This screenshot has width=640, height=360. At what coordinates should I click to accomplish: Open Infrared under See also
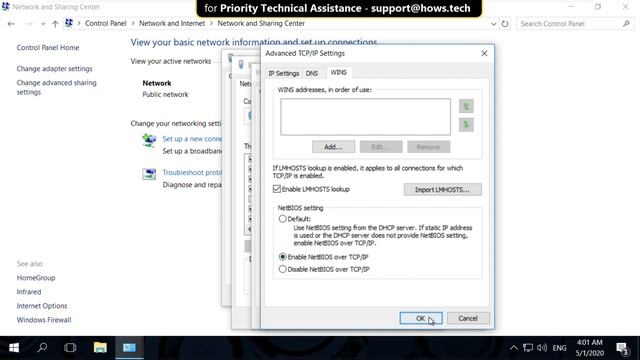[29, 292]
